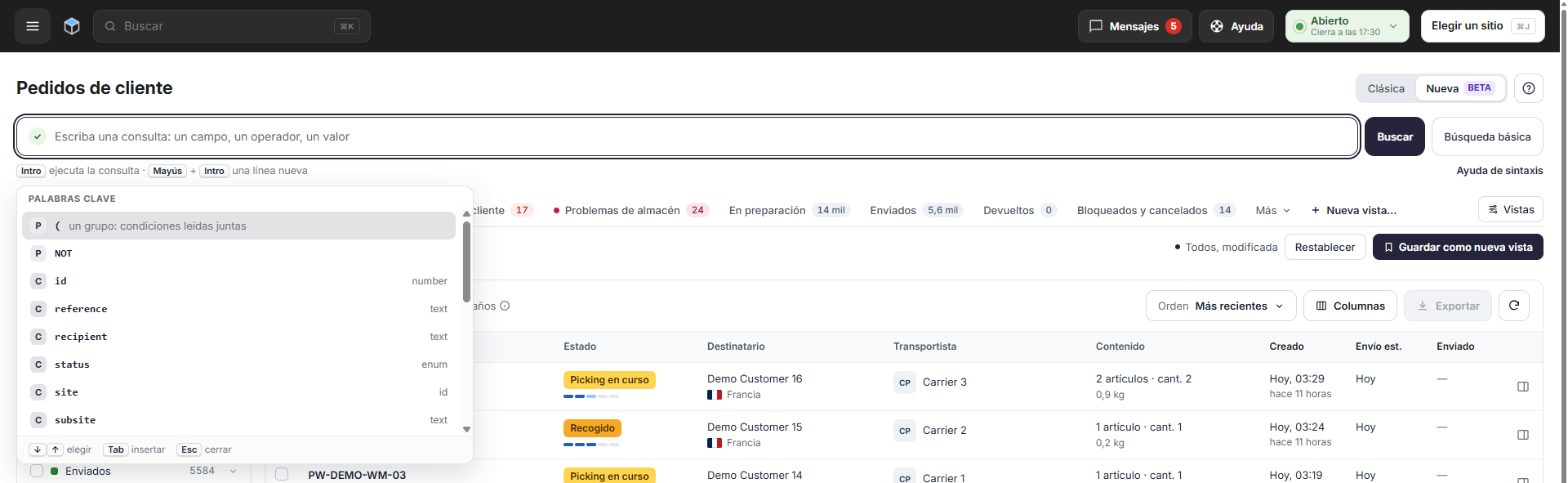The image size is (1568, 483).
Task: Pick the id field suggestion
Action: (x=238, y=281)
